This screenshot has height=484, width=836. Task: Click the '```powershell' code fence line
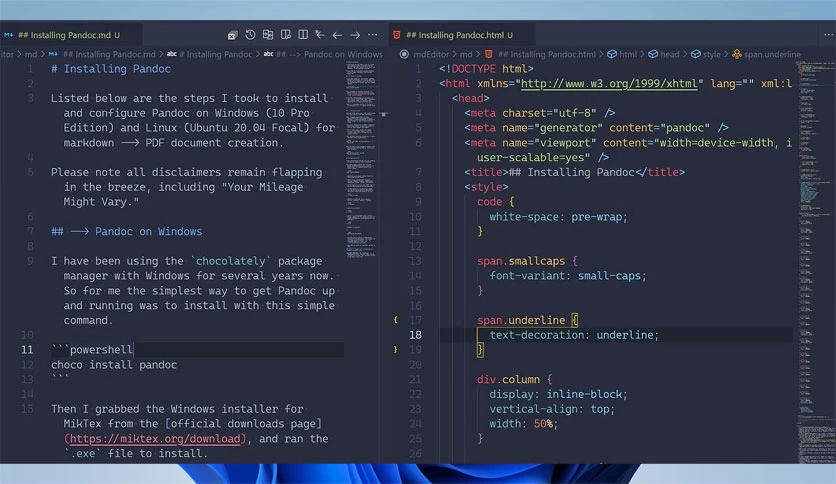click(92, 350)
